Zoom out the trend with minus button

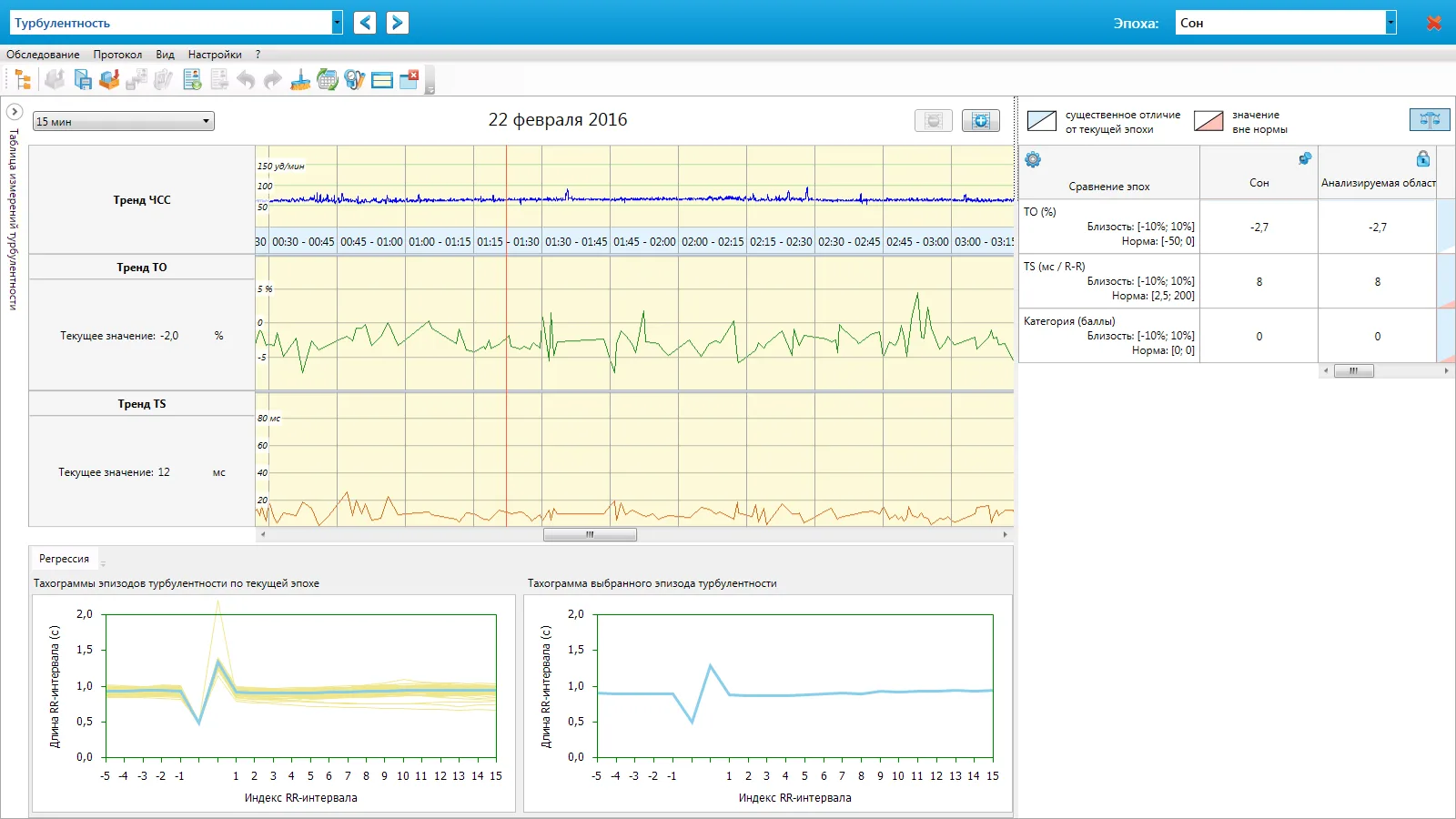pos(934,121)
